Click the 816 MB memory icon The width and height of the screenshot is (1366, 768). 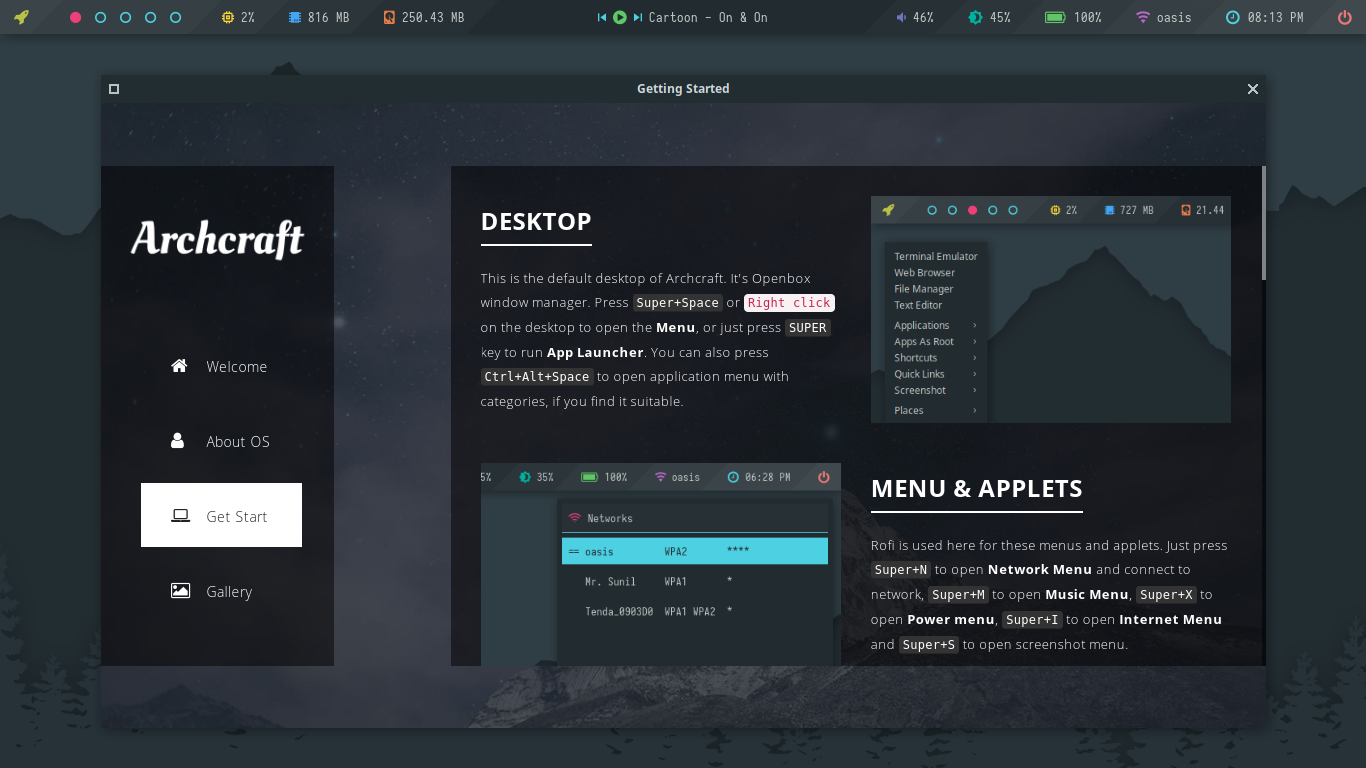(294, 17)
